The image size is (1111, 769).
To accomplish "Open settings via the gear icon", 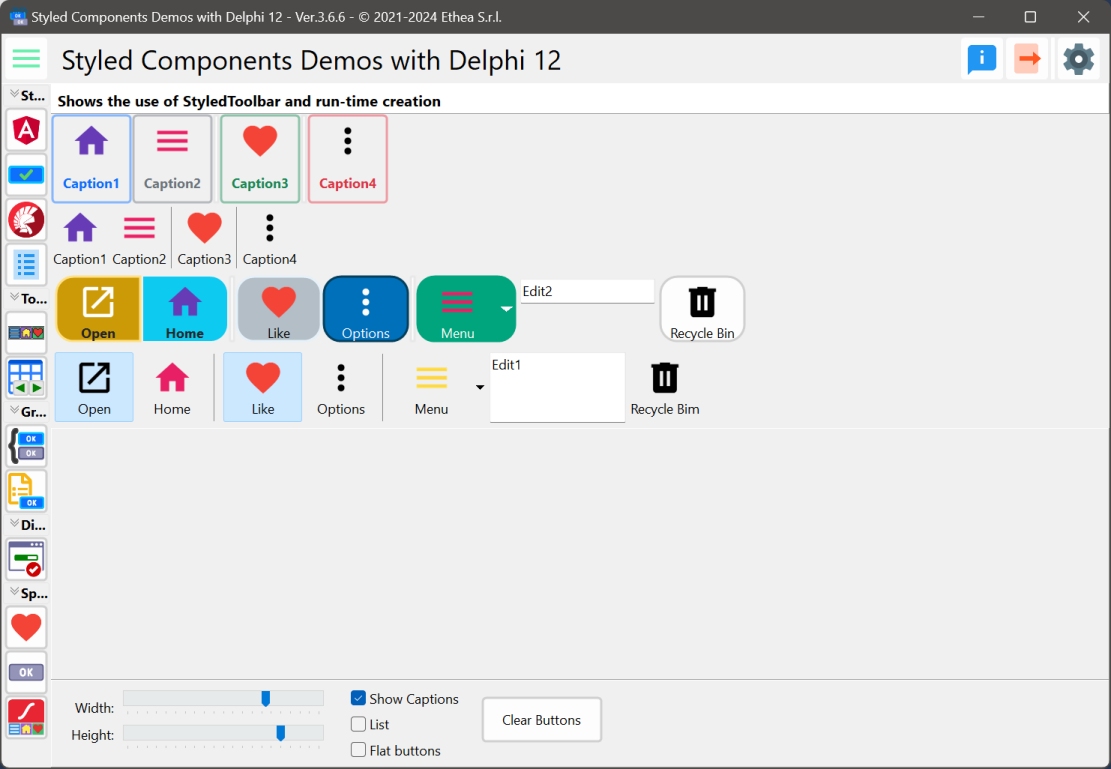I will (1078, 59).
